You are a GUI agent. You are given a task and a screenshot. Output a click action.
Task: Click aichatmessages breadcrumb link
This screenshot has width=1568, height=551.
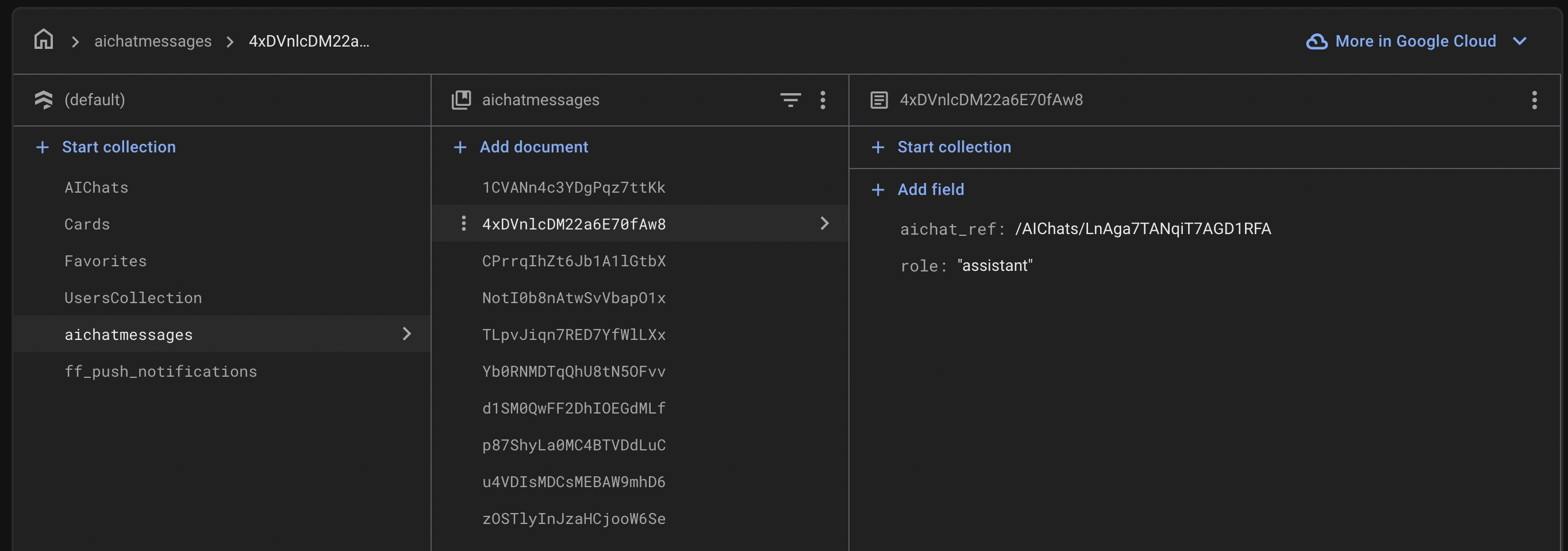click(153, 41)
